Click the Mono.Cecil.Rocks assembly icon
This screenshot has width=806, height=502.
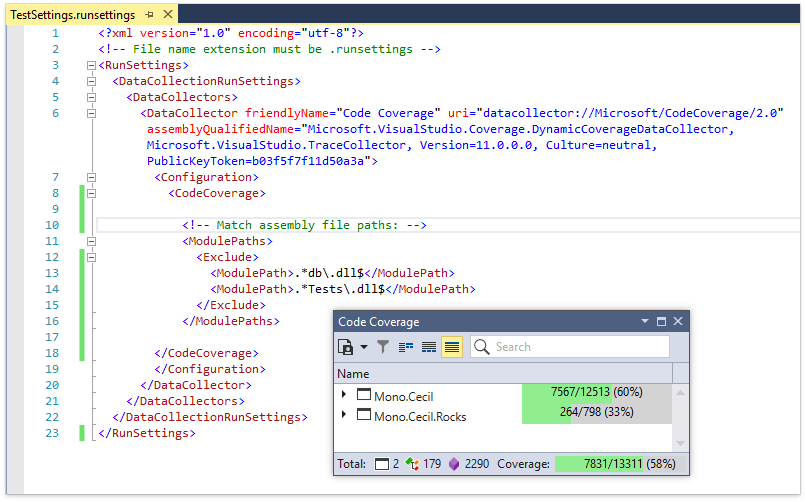point(364,416)
